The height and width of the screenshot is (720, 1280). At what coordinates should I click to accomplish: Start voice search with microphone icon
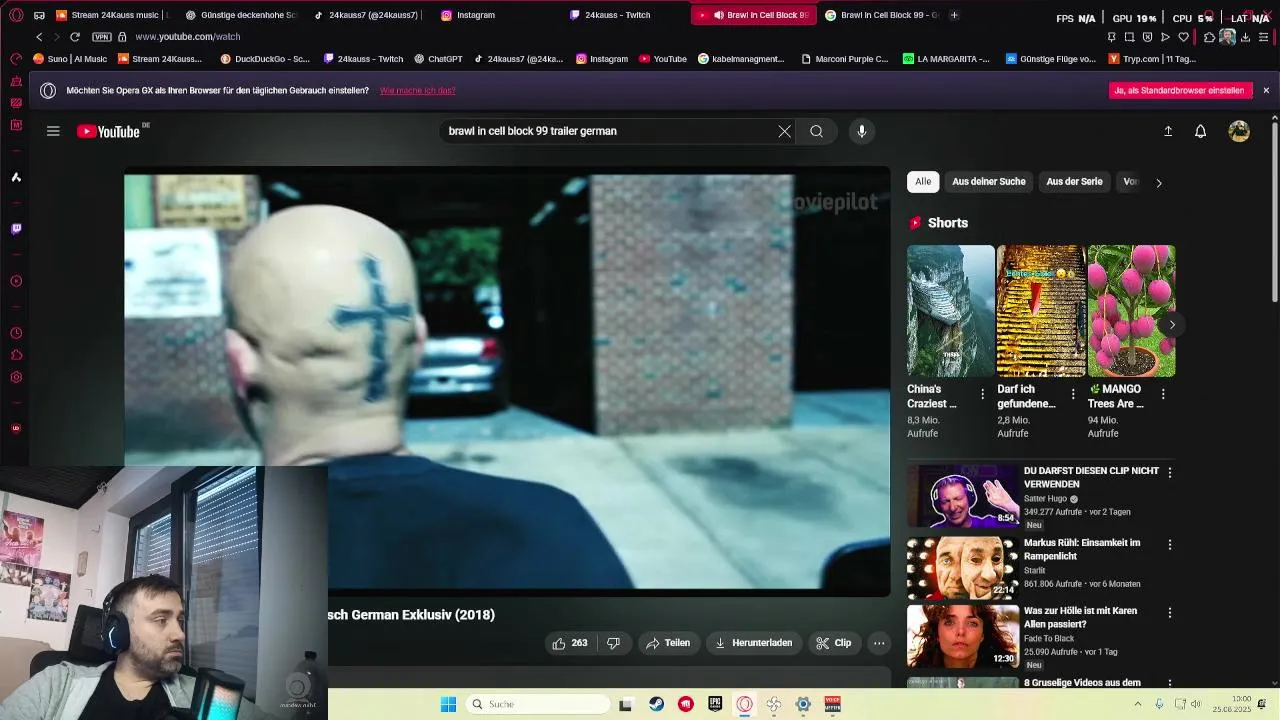coord(861,131)
